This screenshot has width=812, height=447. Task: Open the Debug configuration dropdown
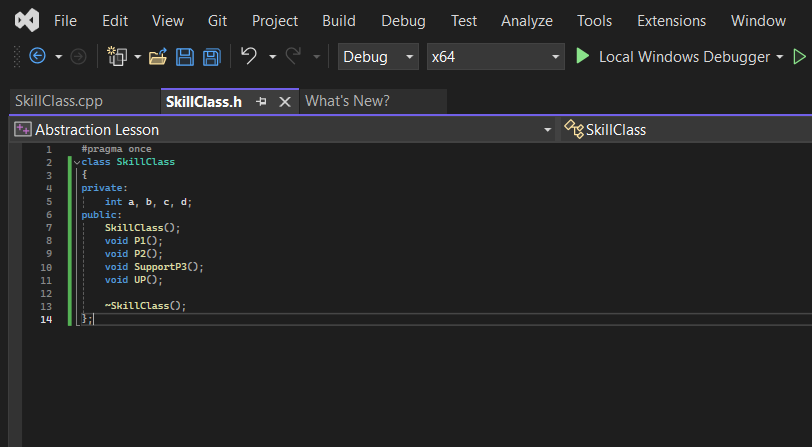tap(378, 56)
